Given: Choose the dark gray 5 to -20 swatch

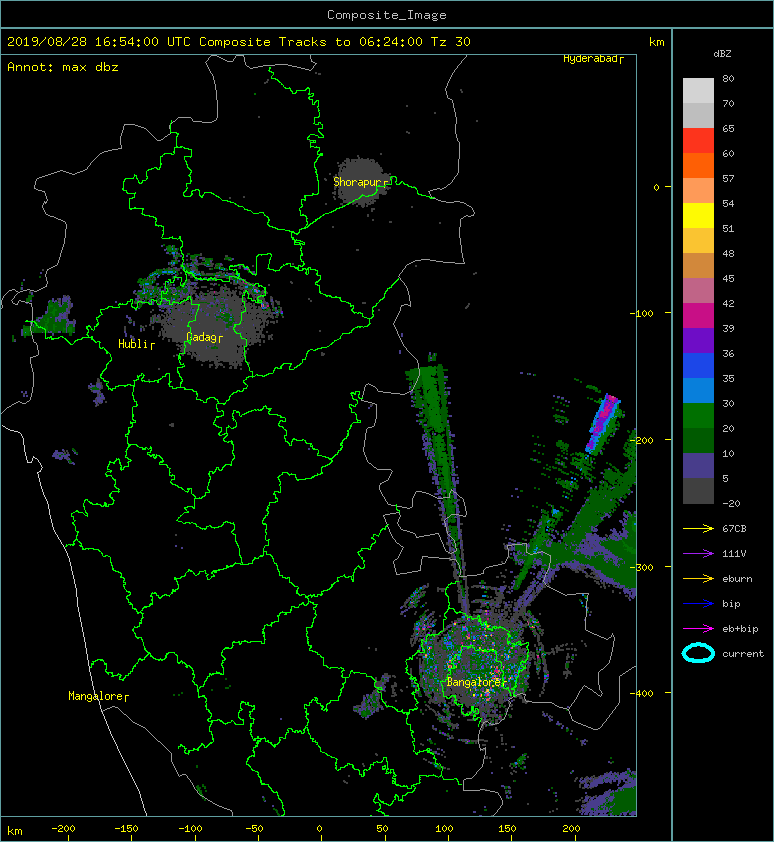Looking at the screenshot, I should [698, 491].
